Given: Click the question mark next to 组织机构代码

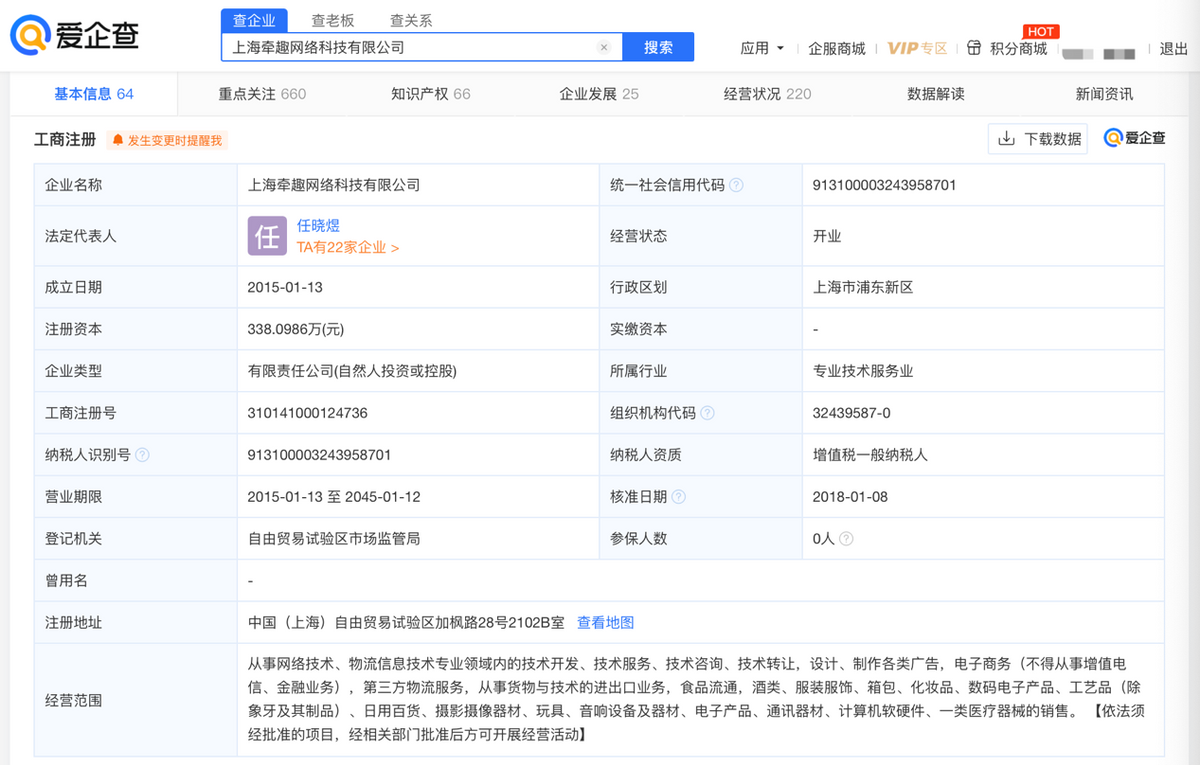Looking at the screenshot, I should (709, 412).
